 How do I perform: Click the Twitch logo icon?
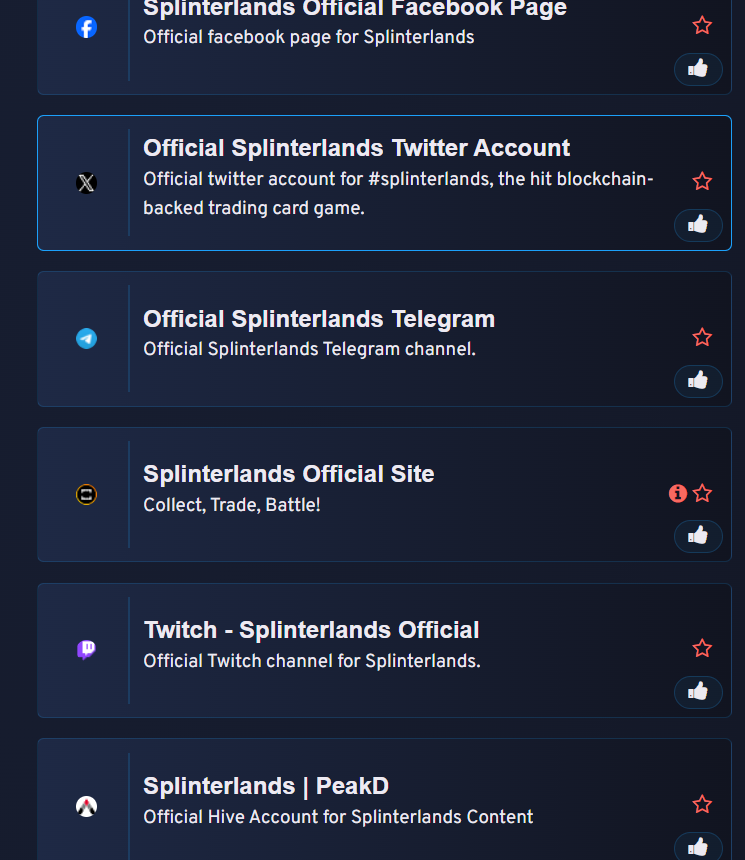click(86, 650)
